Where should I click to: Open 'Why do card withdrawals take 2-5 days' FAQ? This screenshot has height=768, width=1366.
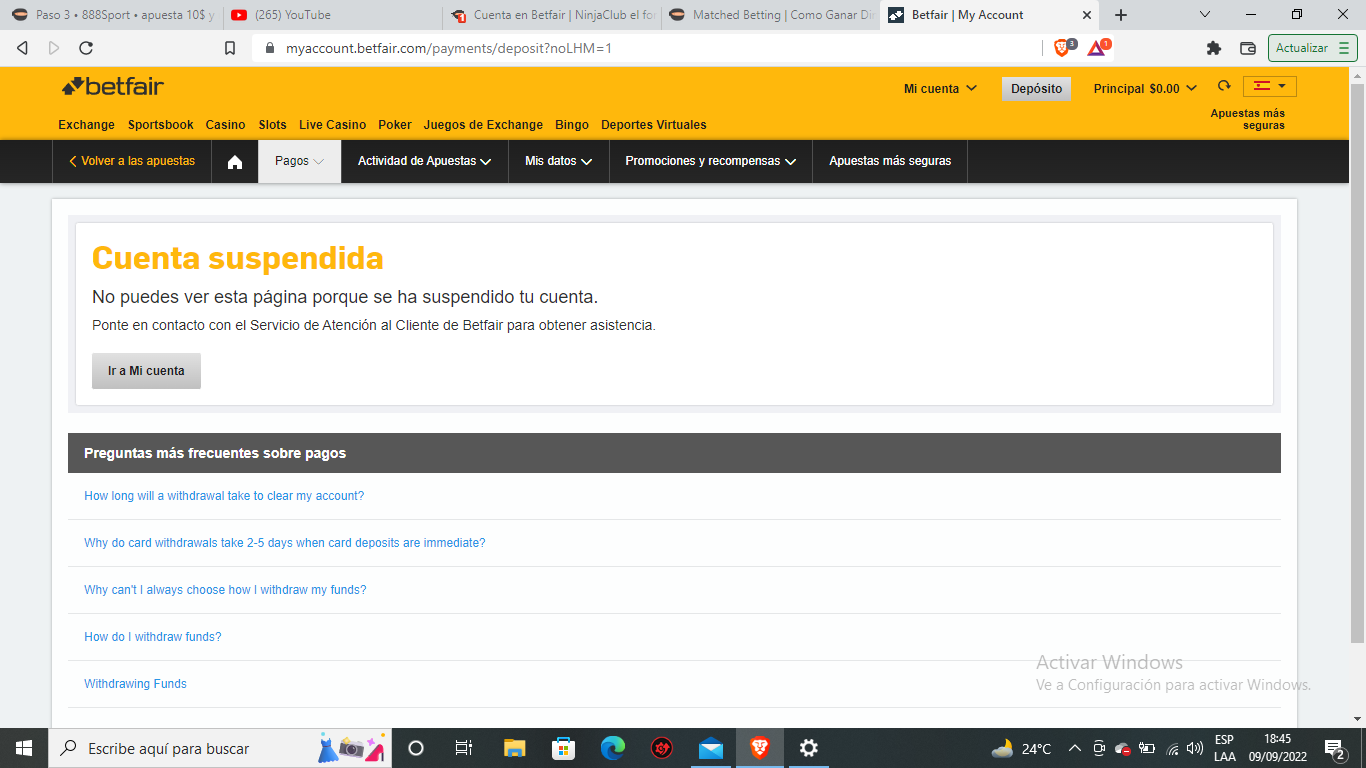pos(284,543)
